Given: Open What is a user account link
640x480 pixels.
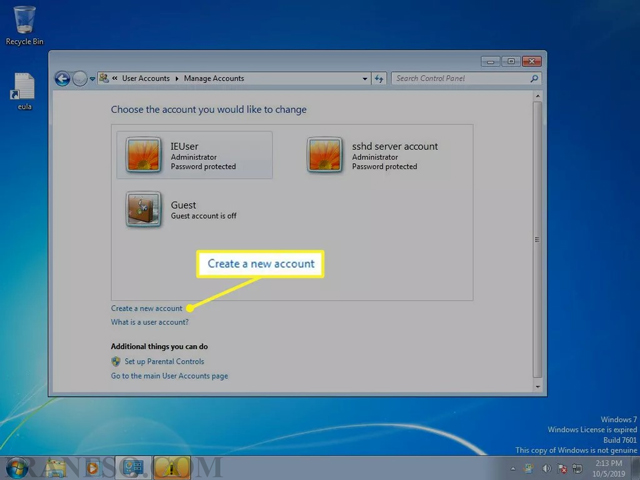Looking at the screenshot, I should coord(149,322).
